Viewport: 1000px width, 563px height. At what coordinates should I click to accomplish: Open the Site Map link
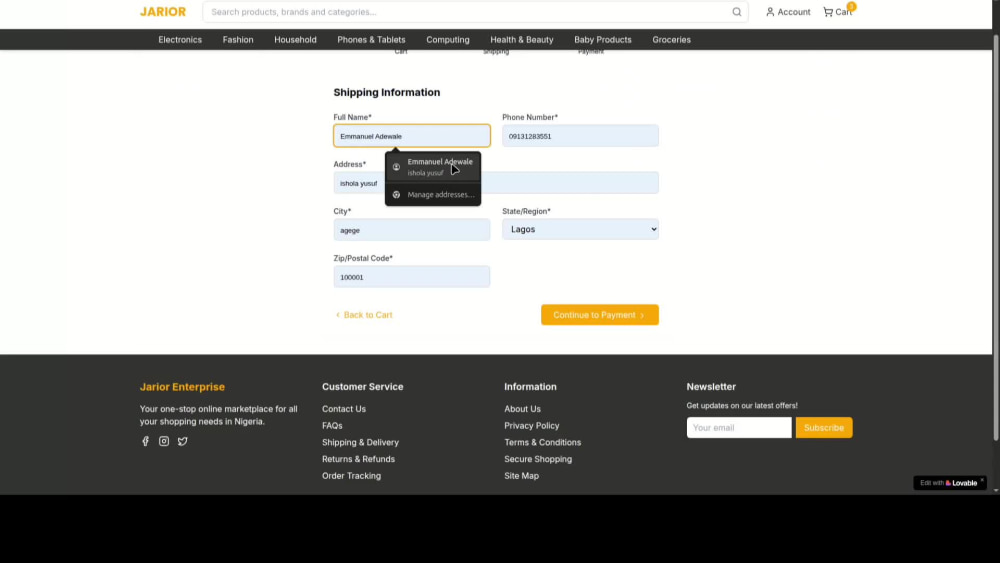[522, 476]
